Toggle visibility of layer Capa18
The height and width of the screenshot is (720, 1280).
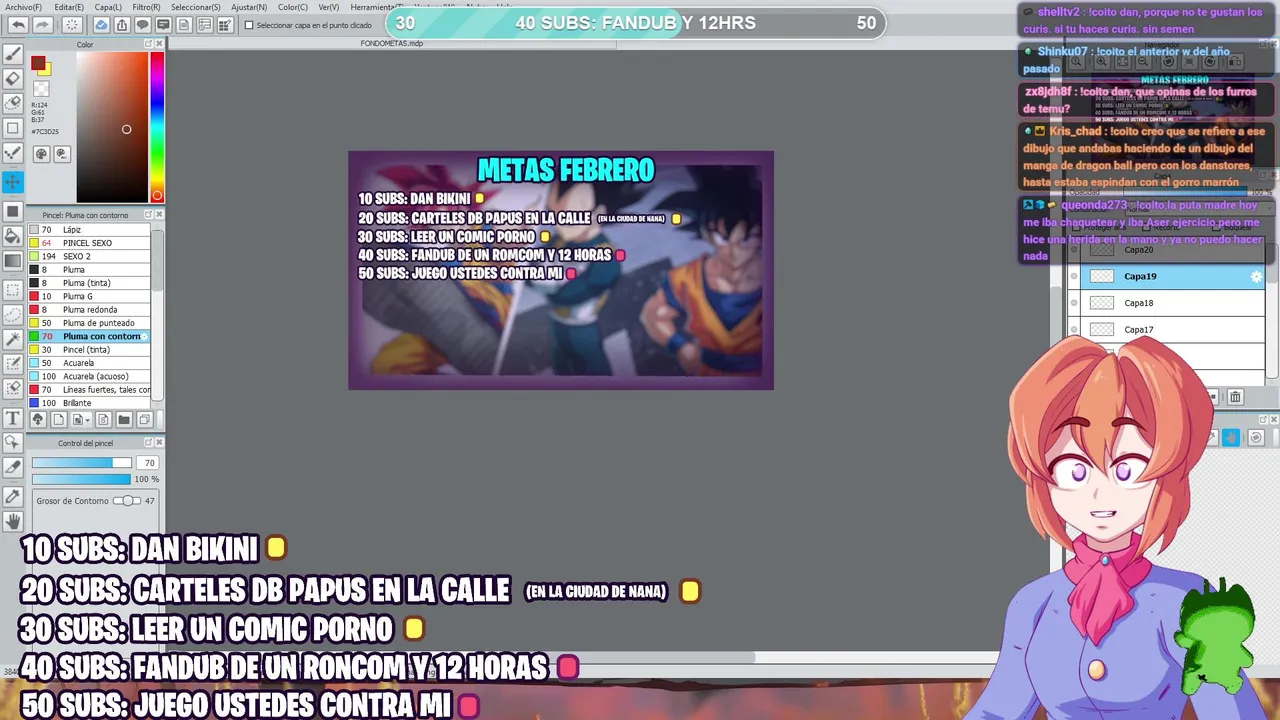tap(1074, 303)
